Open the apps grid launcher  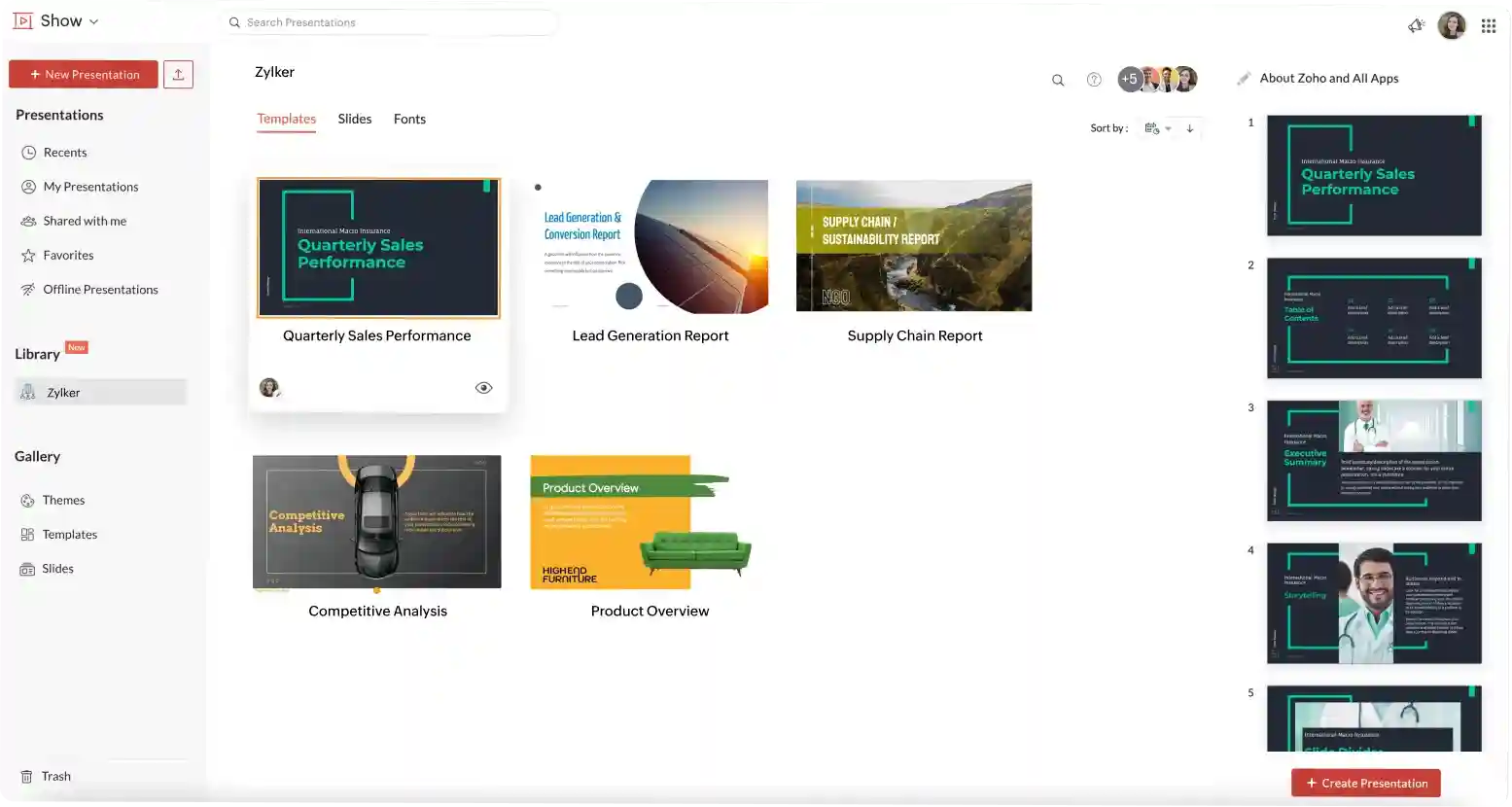pos(1488,26)
